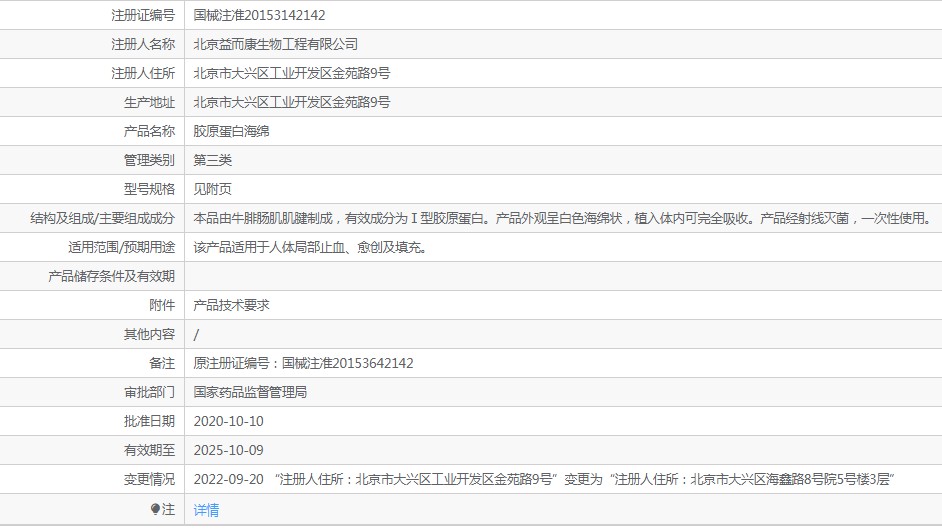942x529 pixels.
Task: Select the product name 胶原蛋白海绵
Action: 231,131
